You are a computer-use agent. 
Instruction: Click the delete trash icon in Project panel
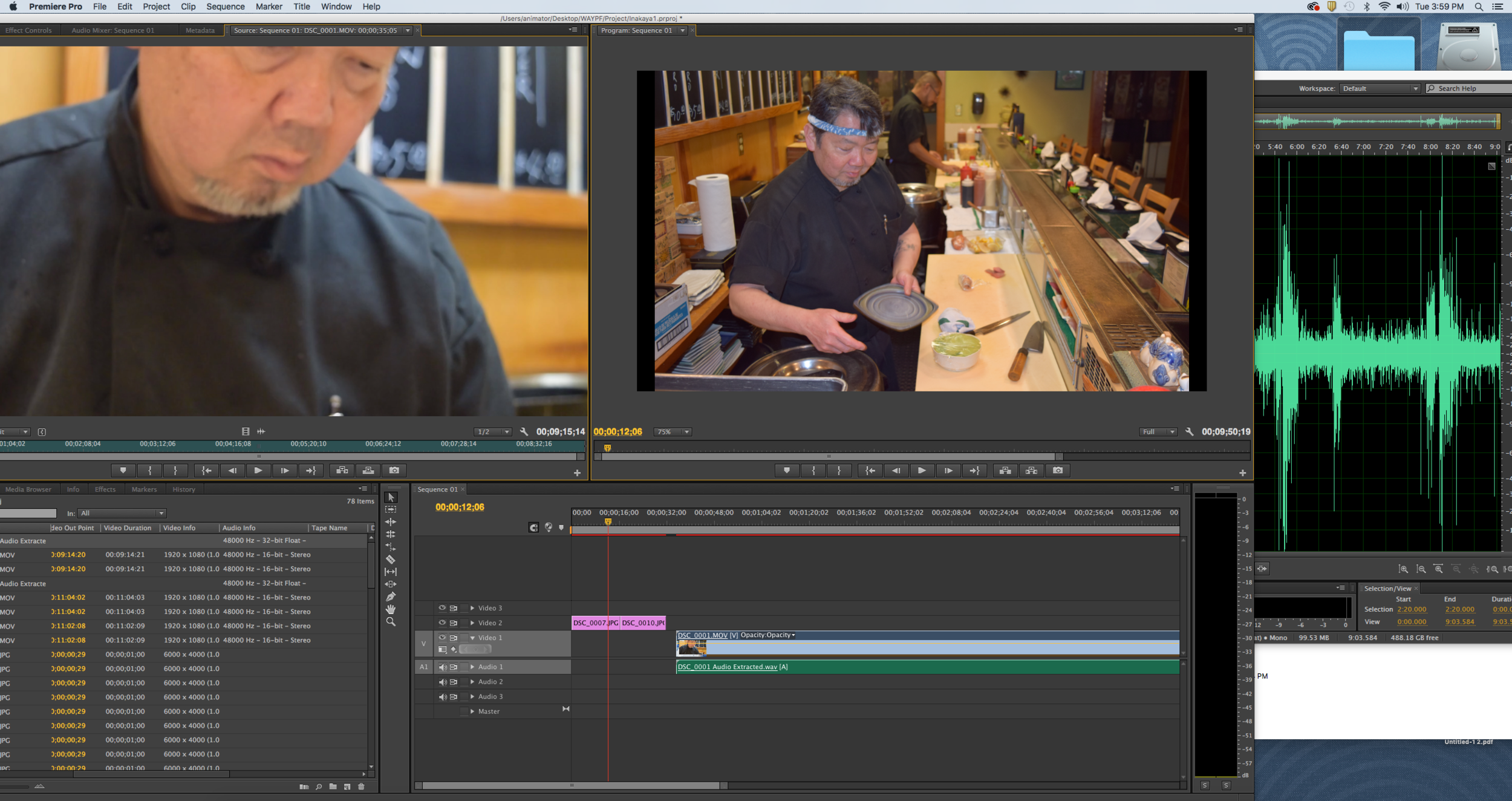coord(361,786)
